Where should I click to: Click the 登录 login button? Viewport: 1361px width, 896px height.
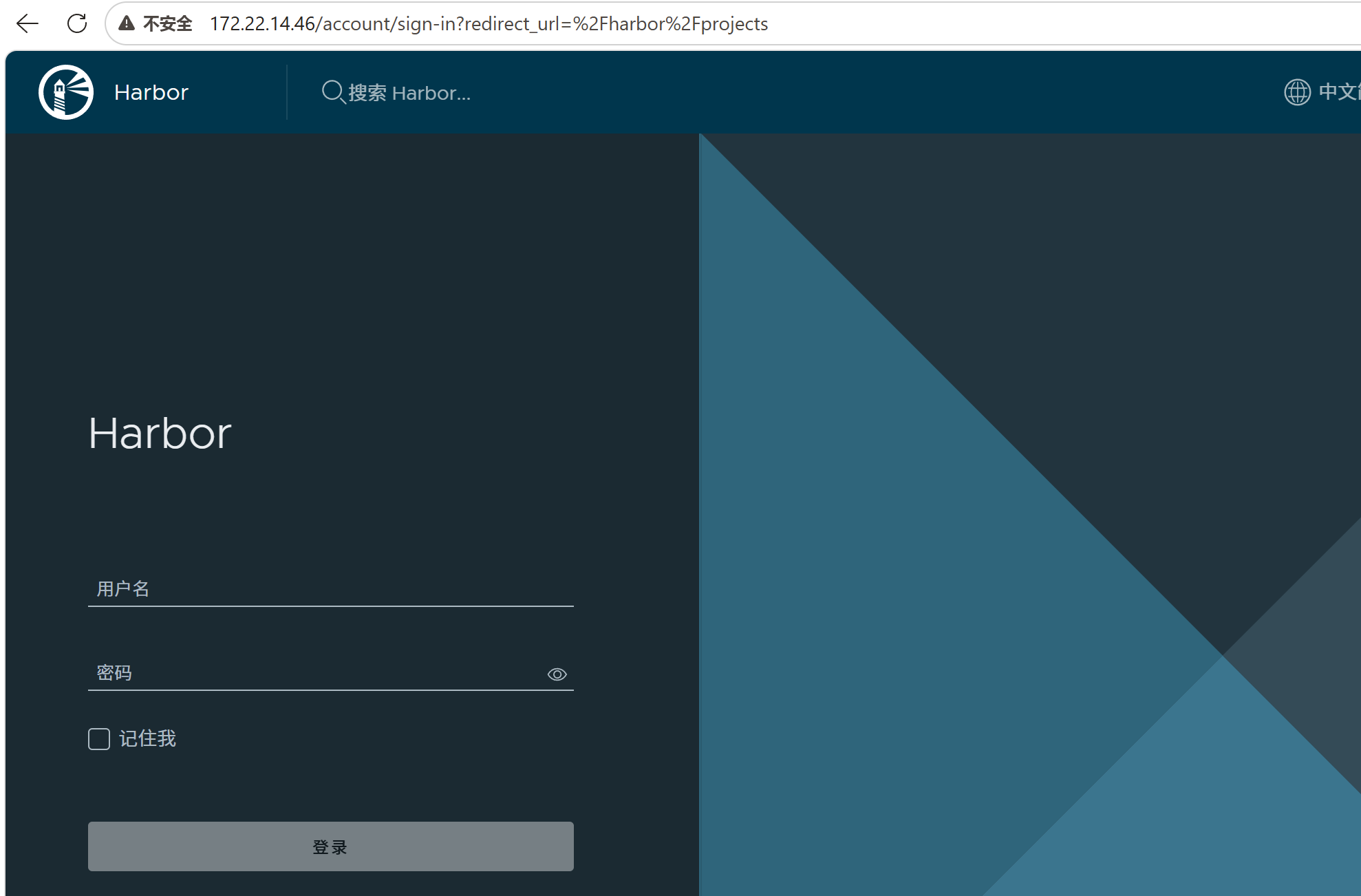coord(331,846)
